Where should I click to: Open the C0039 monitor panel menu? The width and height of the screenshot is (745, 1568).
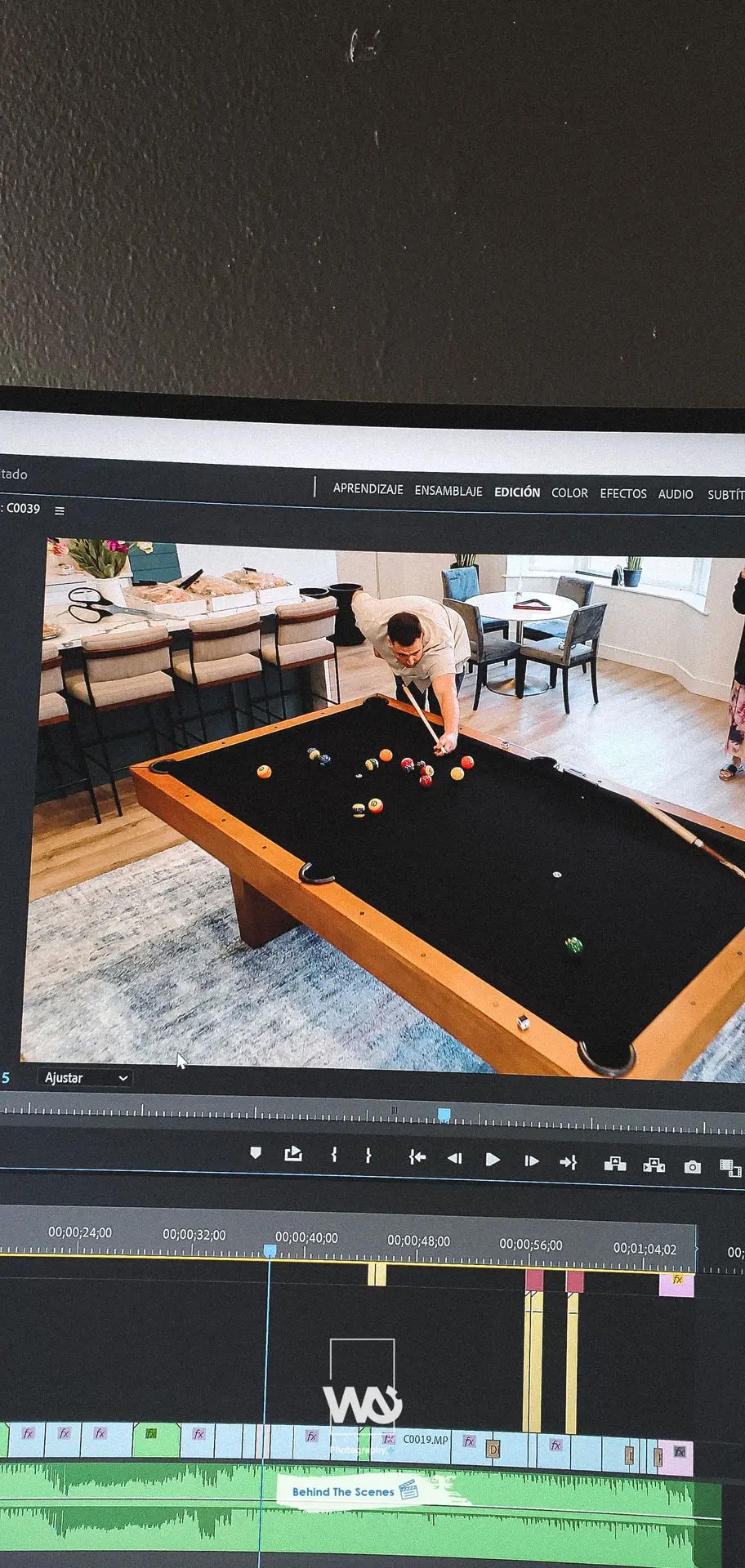pyautogui.click(x=60, y=510)
